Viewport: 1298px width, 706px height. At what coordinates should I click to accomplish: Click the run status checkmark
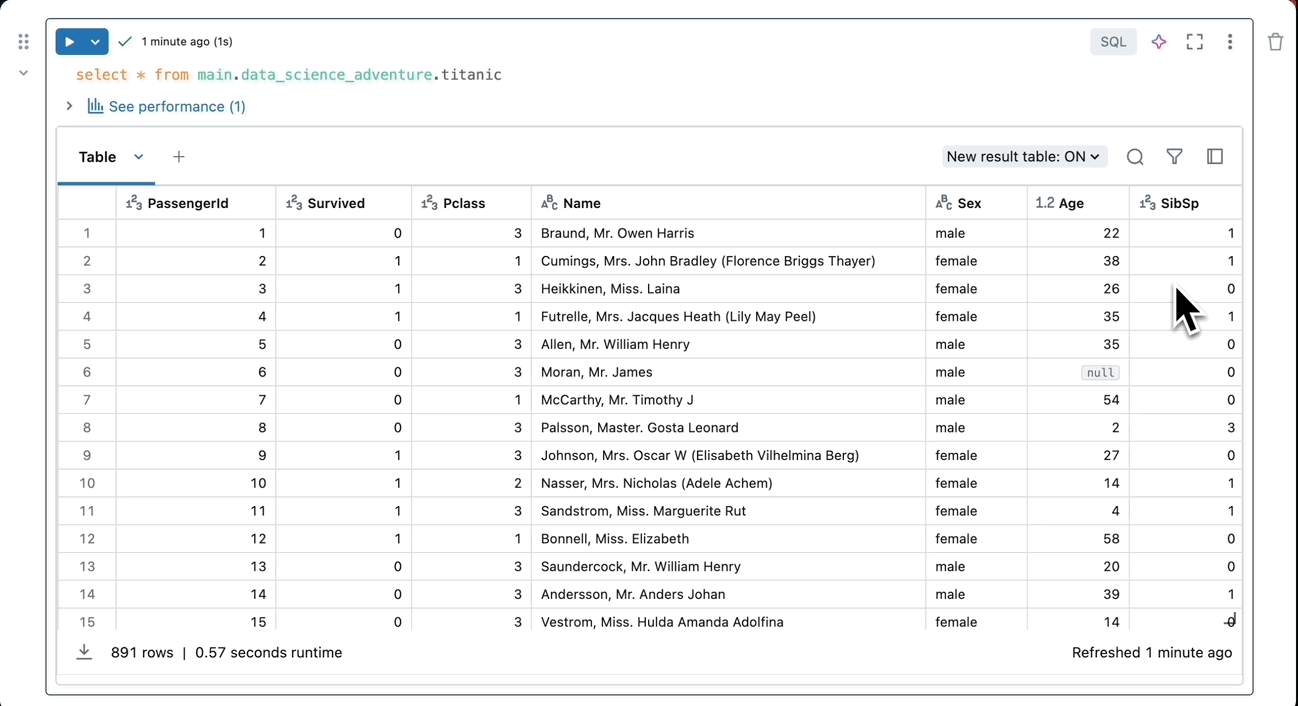(x=124, y=41)
